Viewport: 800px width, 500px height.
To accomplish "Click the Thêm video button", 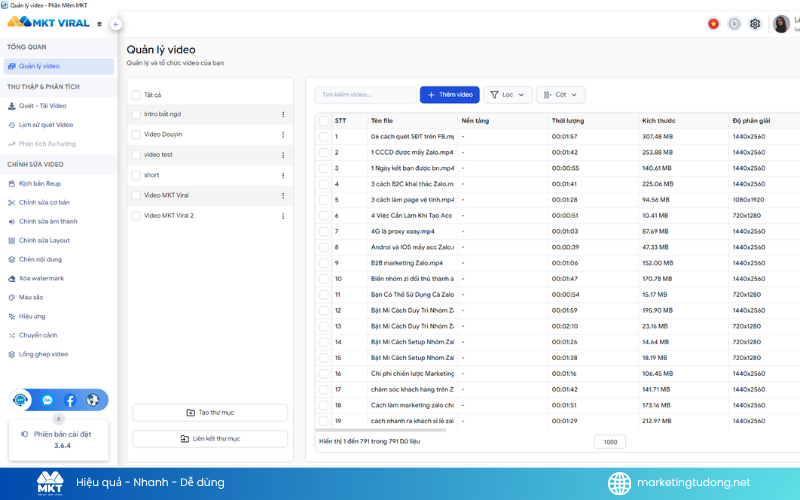I will pos(449,95).
